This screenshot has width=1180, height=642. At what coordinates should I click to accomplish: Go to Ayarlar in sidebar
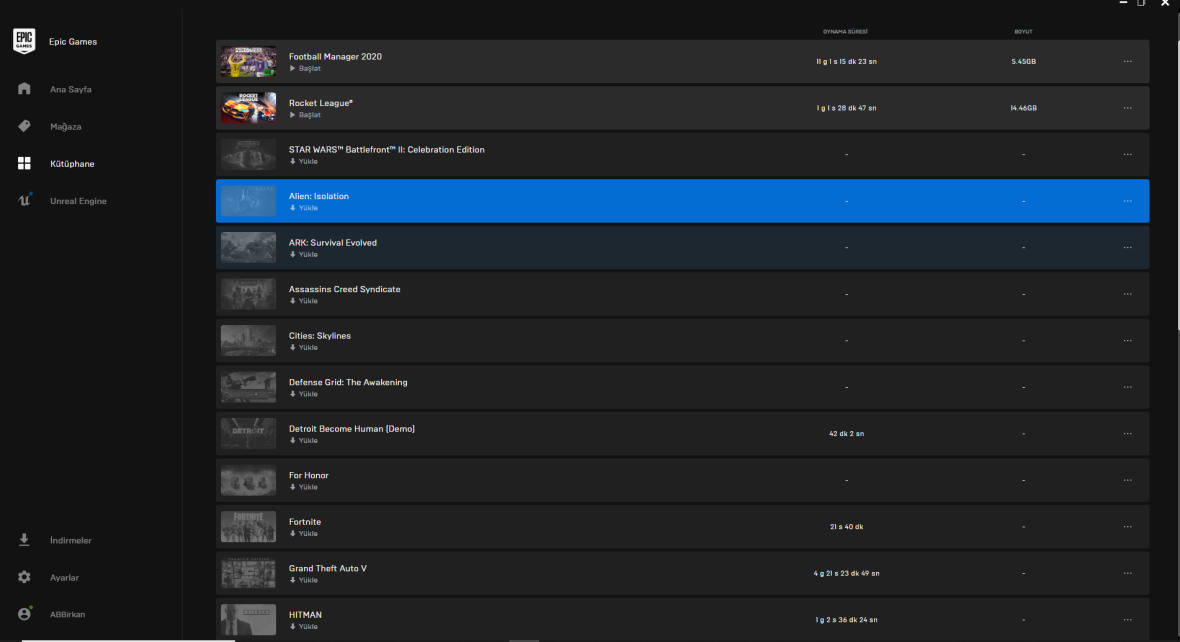(x=64, y=578)
